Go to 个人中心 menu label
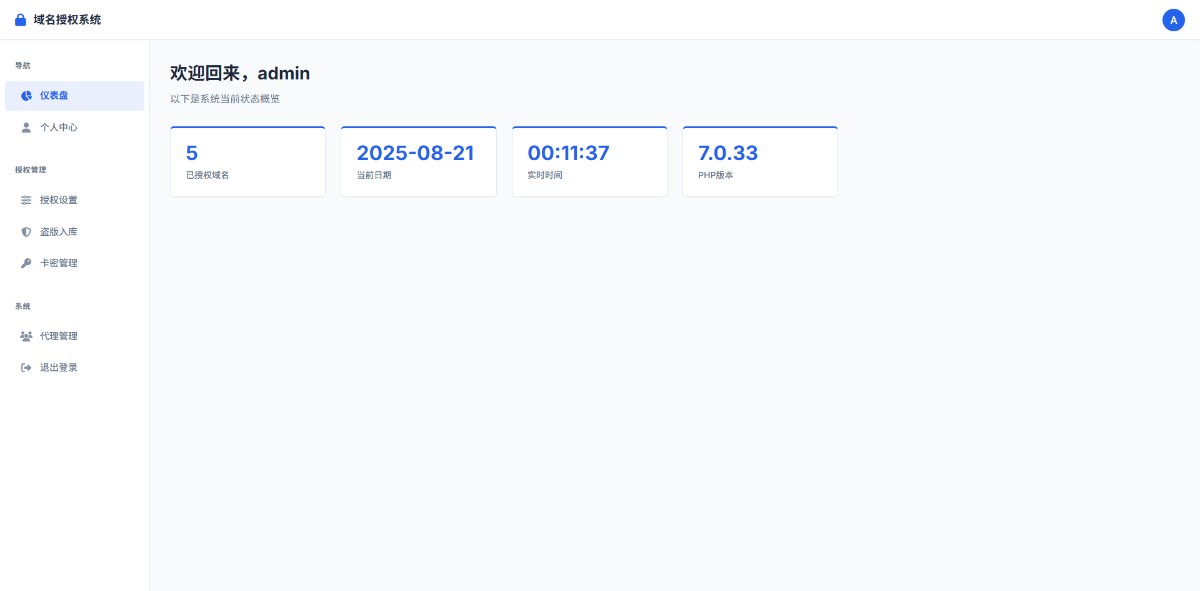The image size is (1200, 591). pyautogui.click(x=59, y=128)
